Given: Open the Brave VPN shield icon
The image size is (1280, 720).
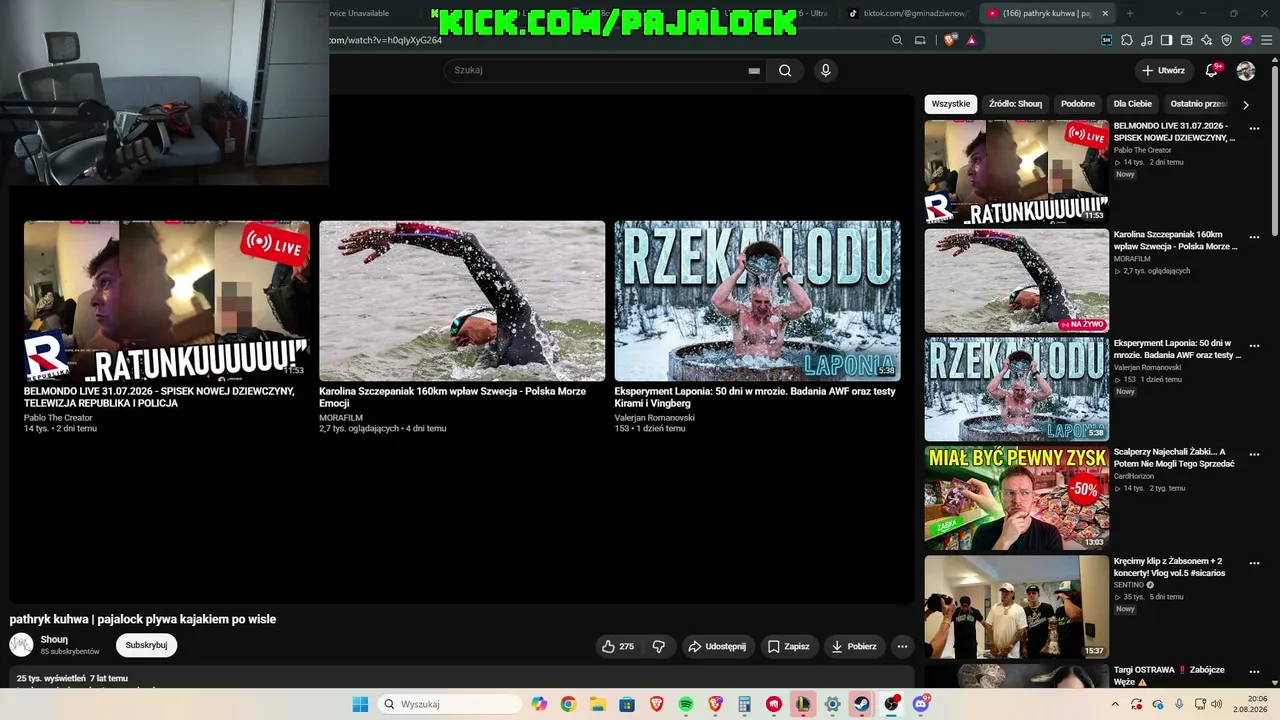Looking at the screenshot, I should (x=1227, y=40).
